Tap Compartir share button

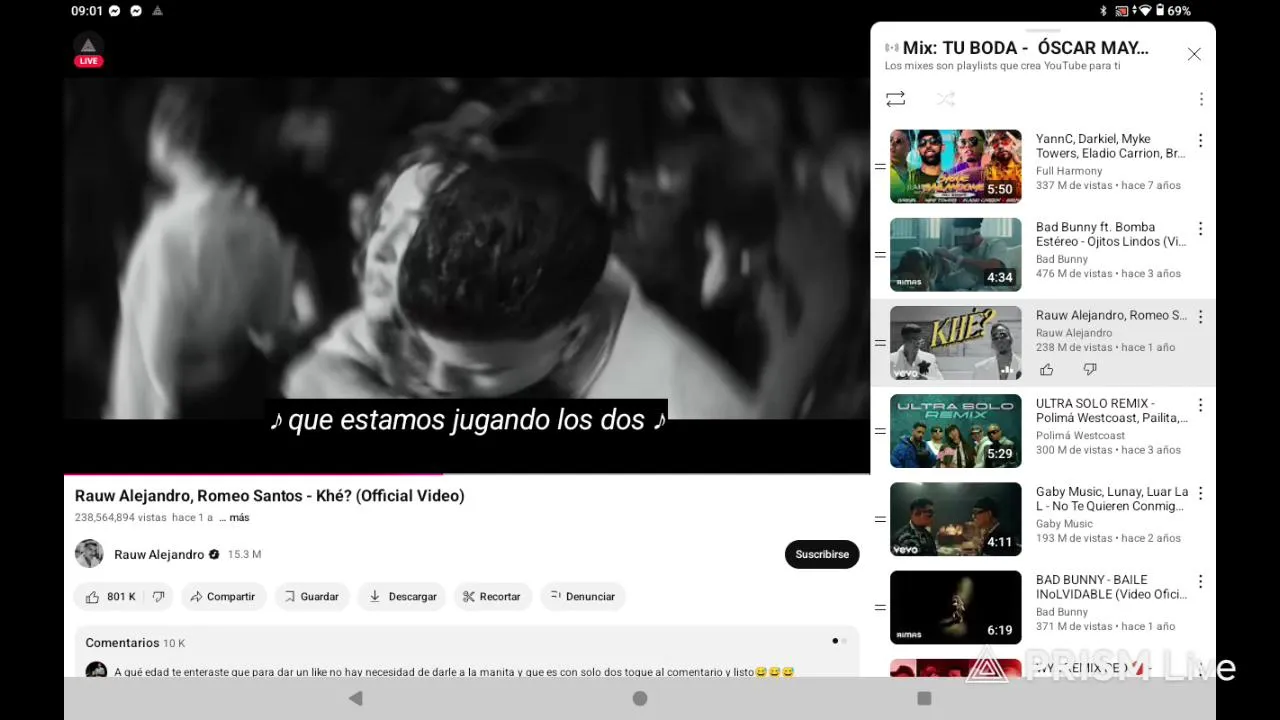click(223, 597)
